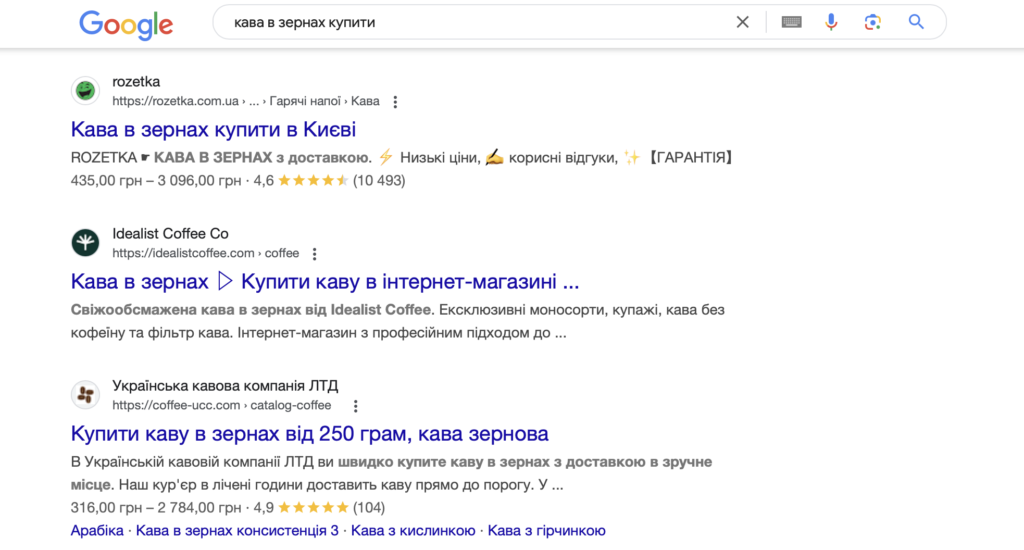The height and width of the screenshot is (550, 1024).
Task: Click the magnifying glass search button
Action: point(916,22)
